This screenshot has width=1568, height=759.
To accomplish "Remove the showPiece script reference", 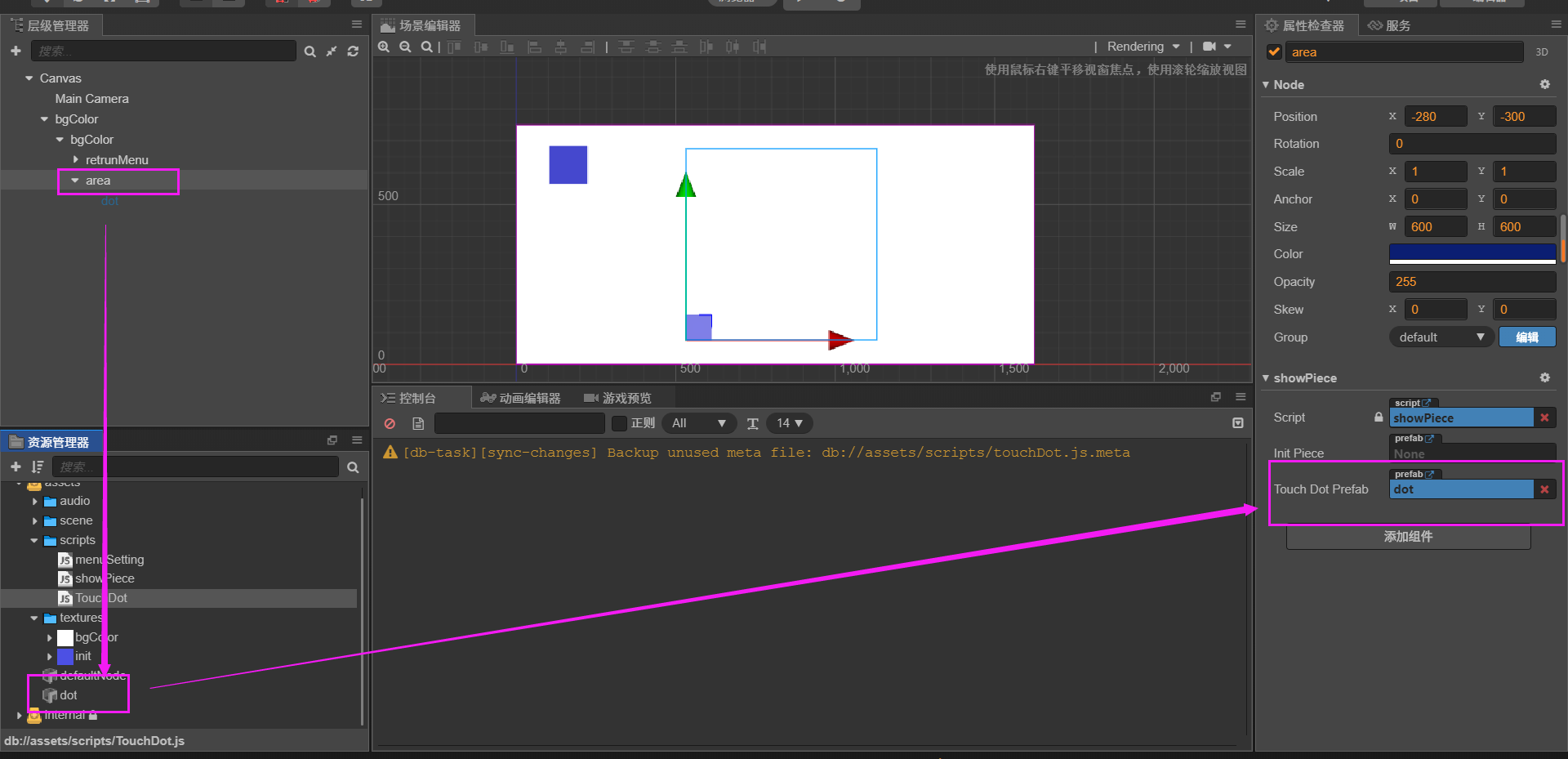I will [1544, 417].
